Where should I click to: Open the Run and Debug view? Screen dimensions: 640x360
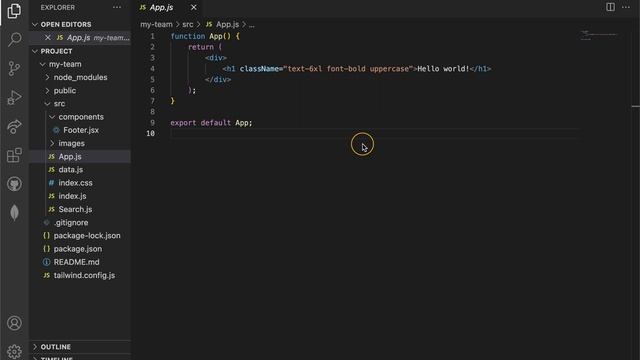click(x=14, y=98)
